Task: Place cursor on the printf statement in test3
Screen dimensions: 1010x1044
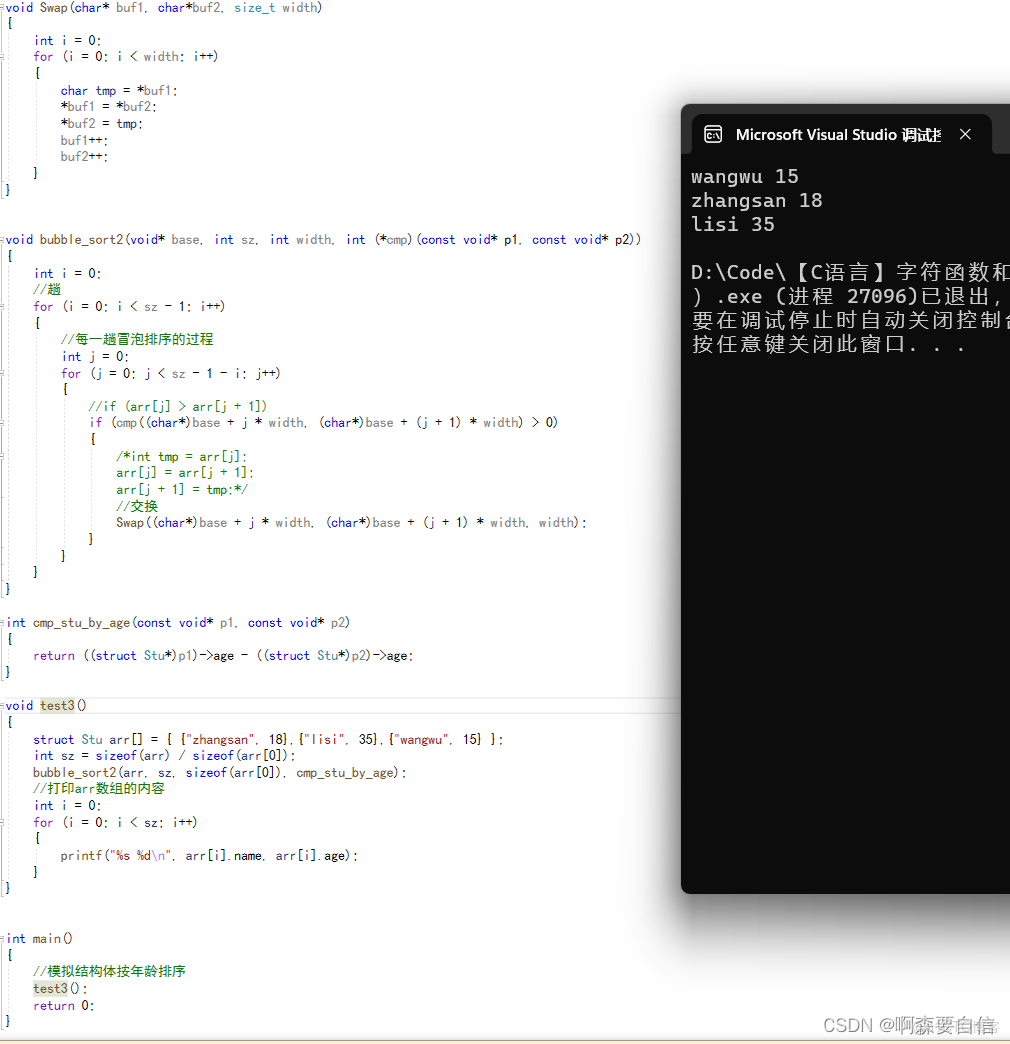Action: pos(180,855)
